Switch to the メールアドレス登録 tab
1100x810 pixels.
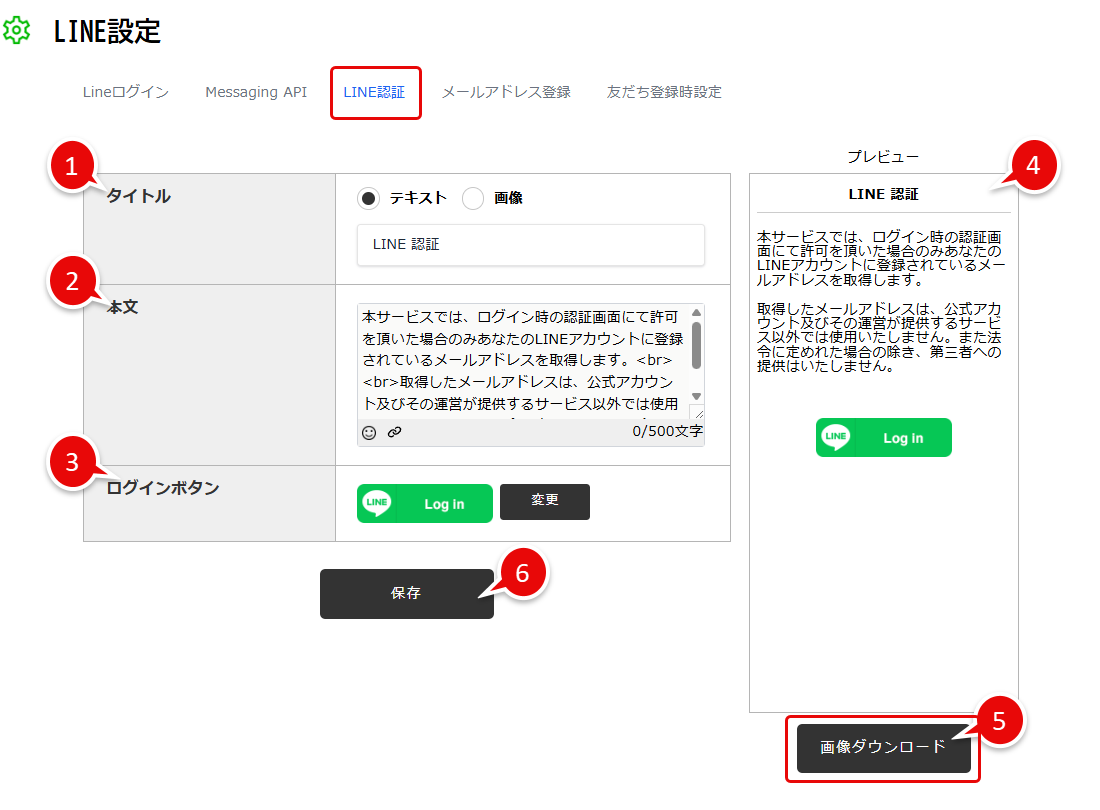pos(504,91)
